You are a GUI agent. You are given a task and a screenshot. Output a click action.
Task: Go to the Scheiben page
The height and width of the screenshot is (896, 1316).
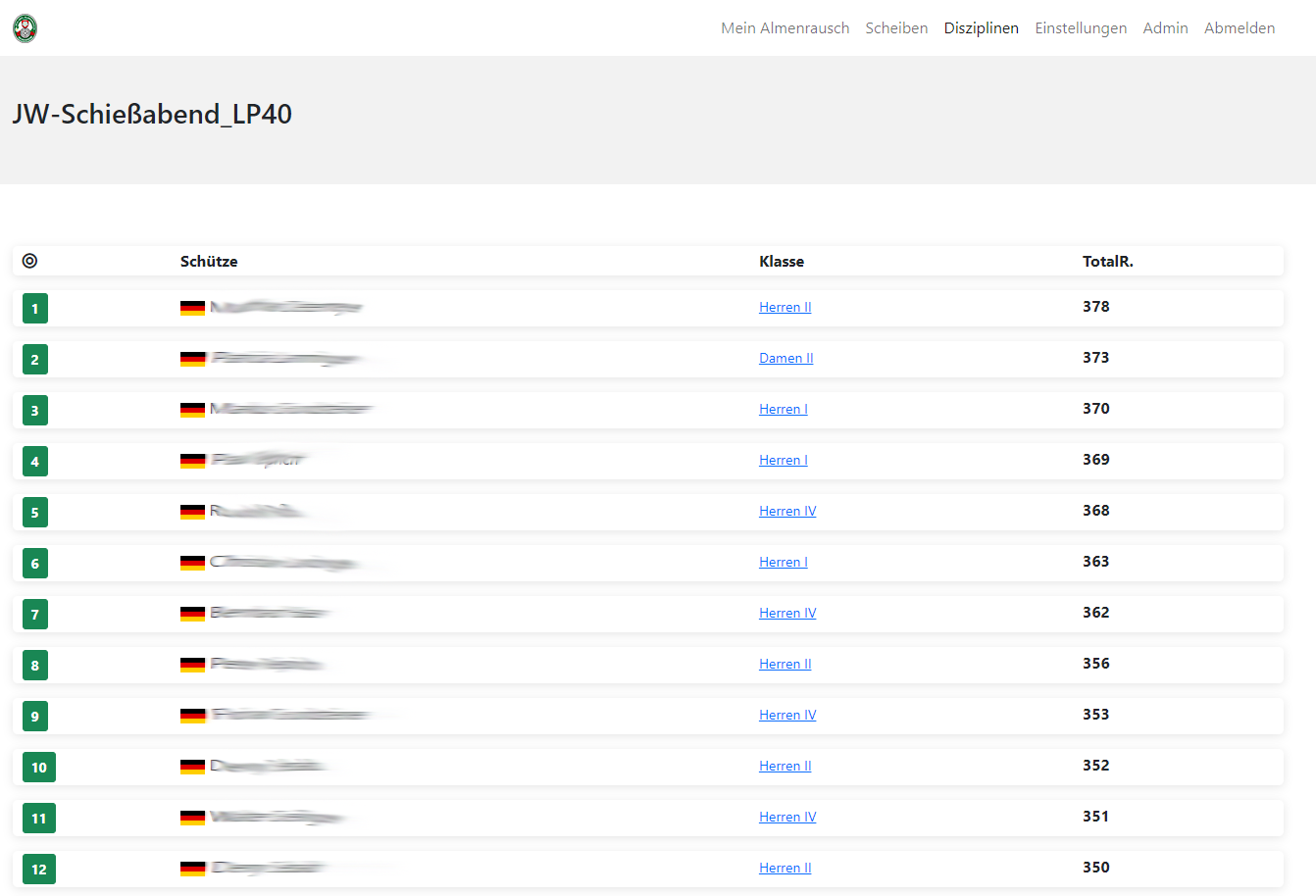[896, 28]
